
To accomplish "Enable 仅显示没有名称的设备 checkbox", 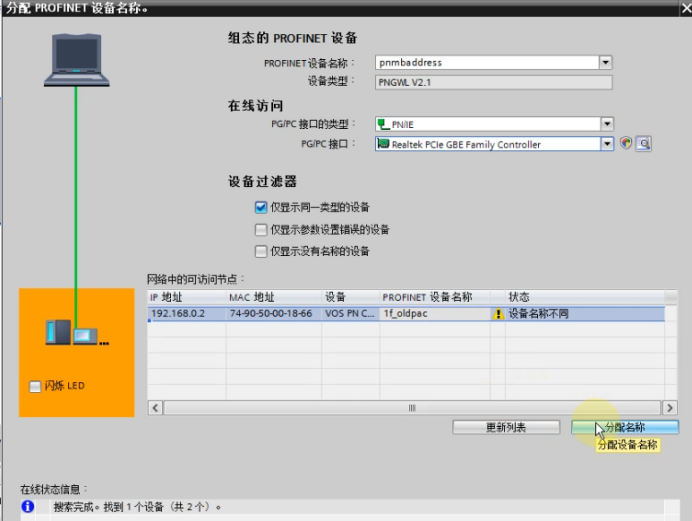I will [x=261, y=251].
